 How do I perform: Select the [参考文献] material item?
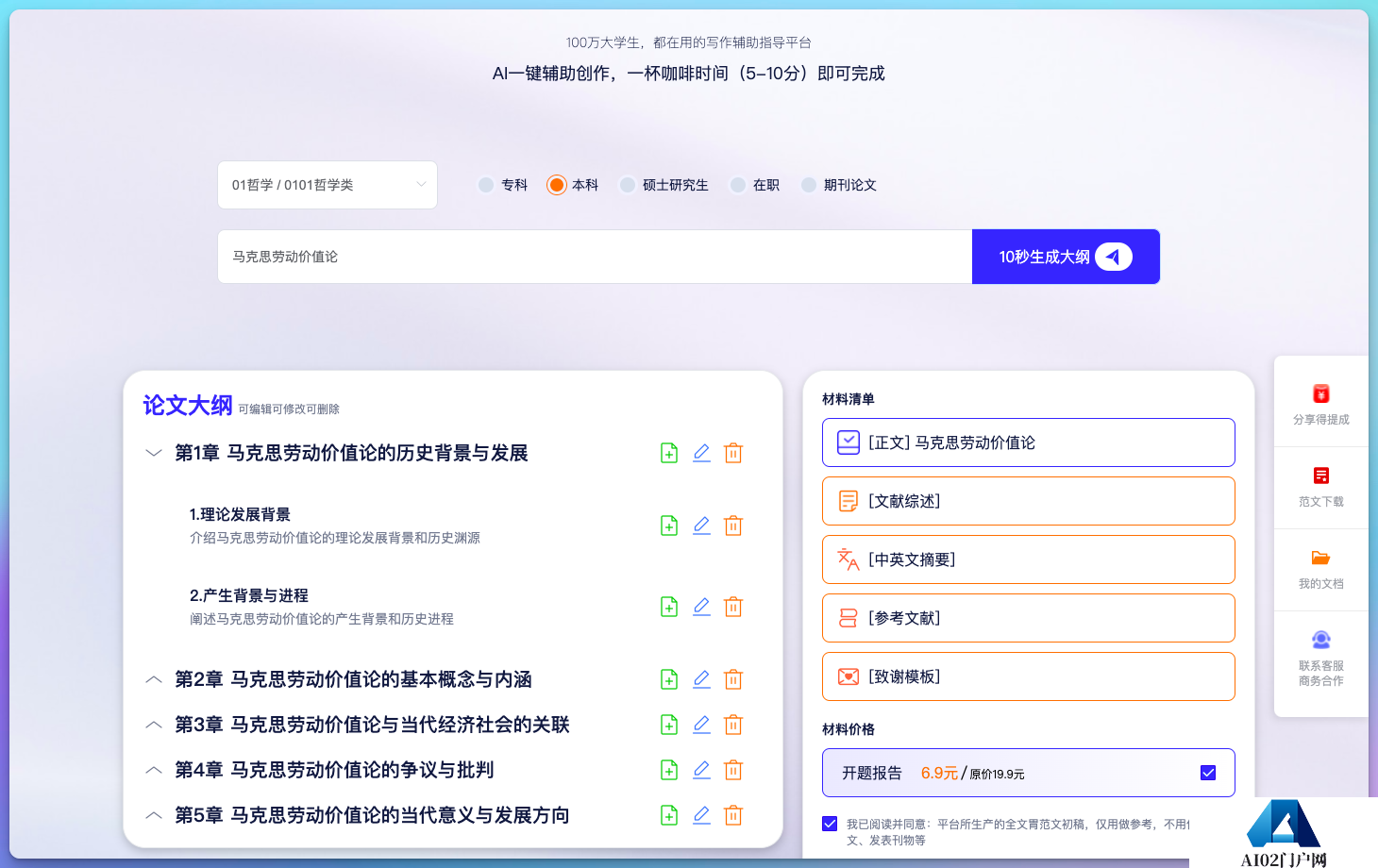click(x=1029, y=618)
